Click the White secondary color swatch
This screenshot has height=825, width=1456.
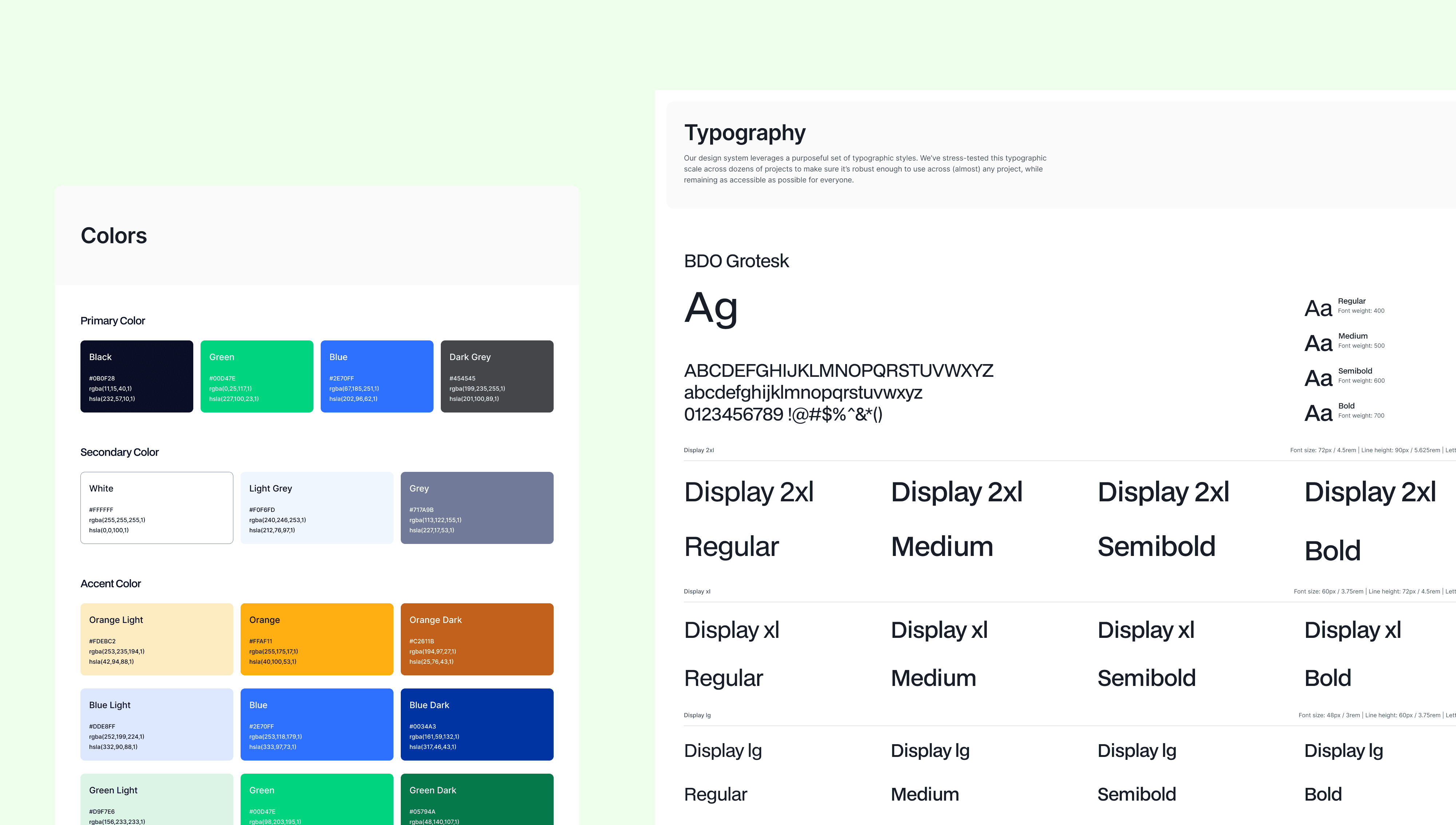(156, 508)
